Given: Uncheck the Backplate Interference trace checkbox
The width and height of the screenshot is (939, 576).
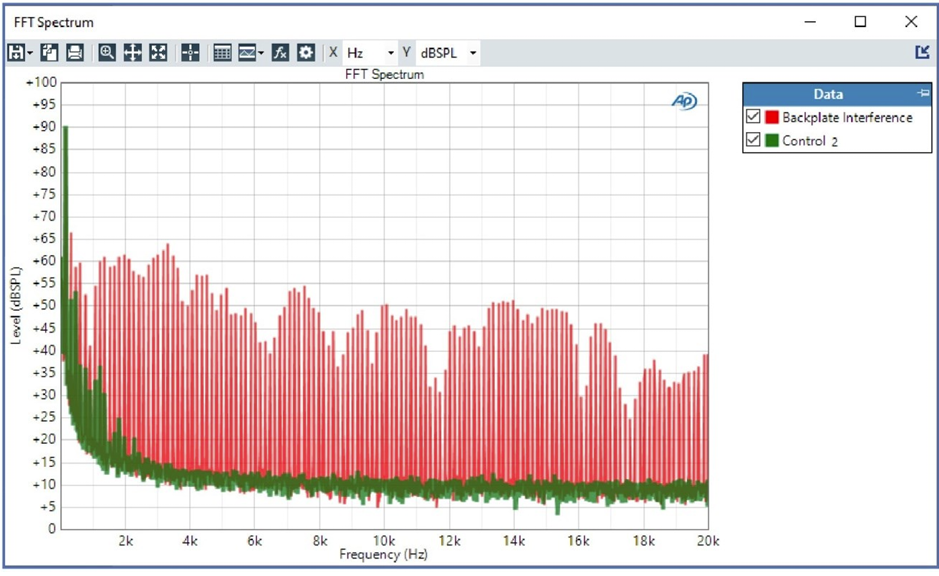Looking at the screenshot, I should click(753, 118).
